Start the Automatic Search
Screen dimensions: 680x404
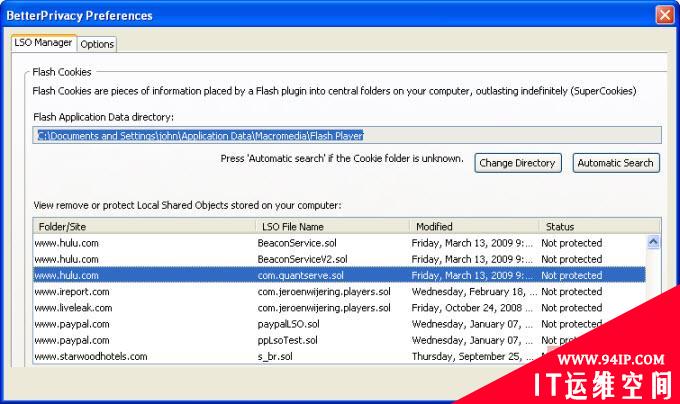point(616,163)
